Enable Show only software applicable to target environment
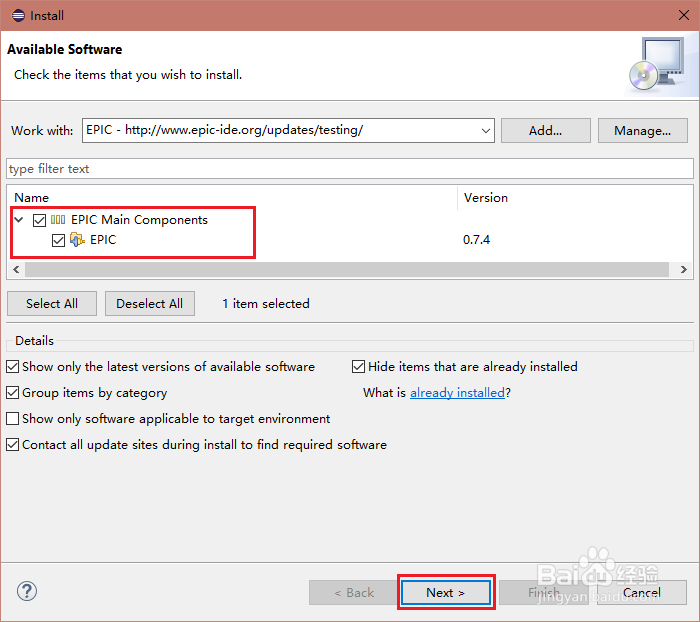Screen dimensions: 700x622 12,418
